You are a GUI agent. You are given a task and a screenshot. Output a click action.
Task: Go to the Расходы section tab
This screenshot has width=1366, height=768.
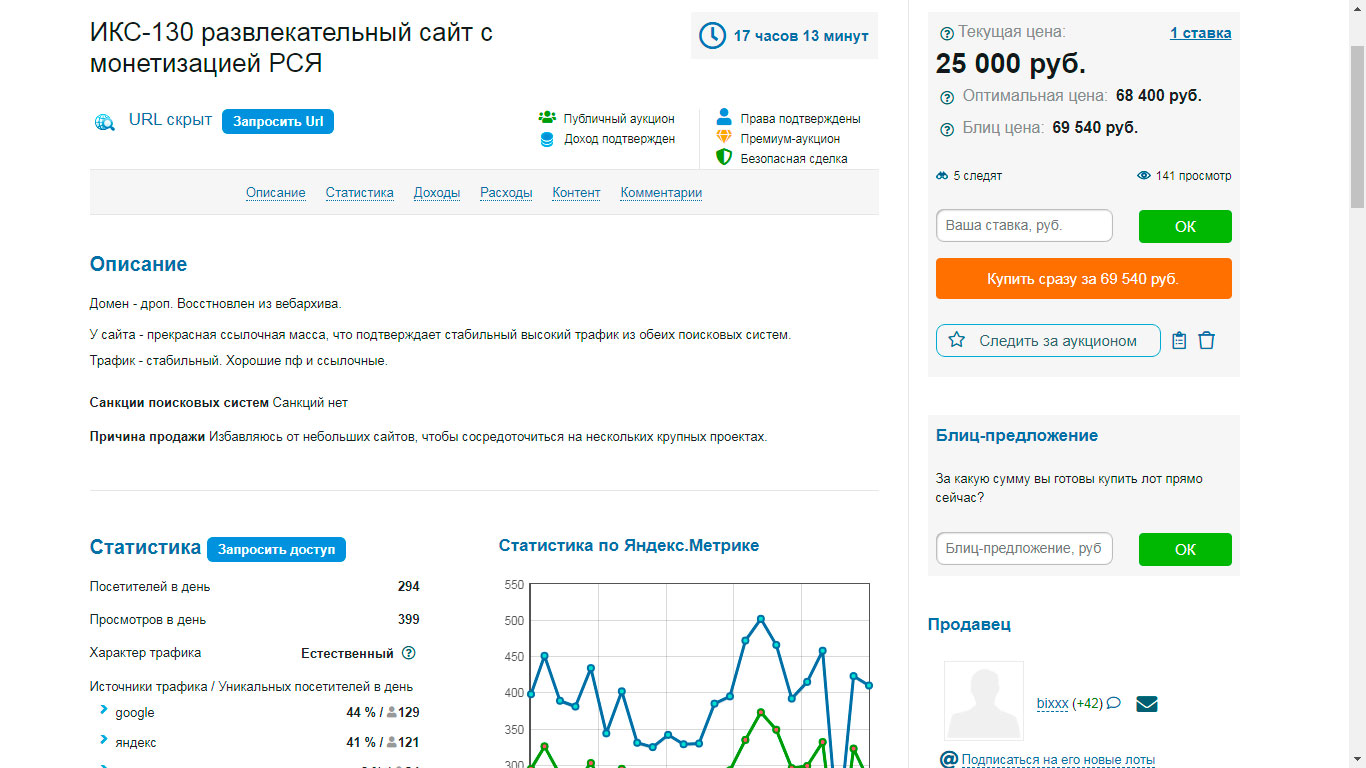click(x=506, y=193)
